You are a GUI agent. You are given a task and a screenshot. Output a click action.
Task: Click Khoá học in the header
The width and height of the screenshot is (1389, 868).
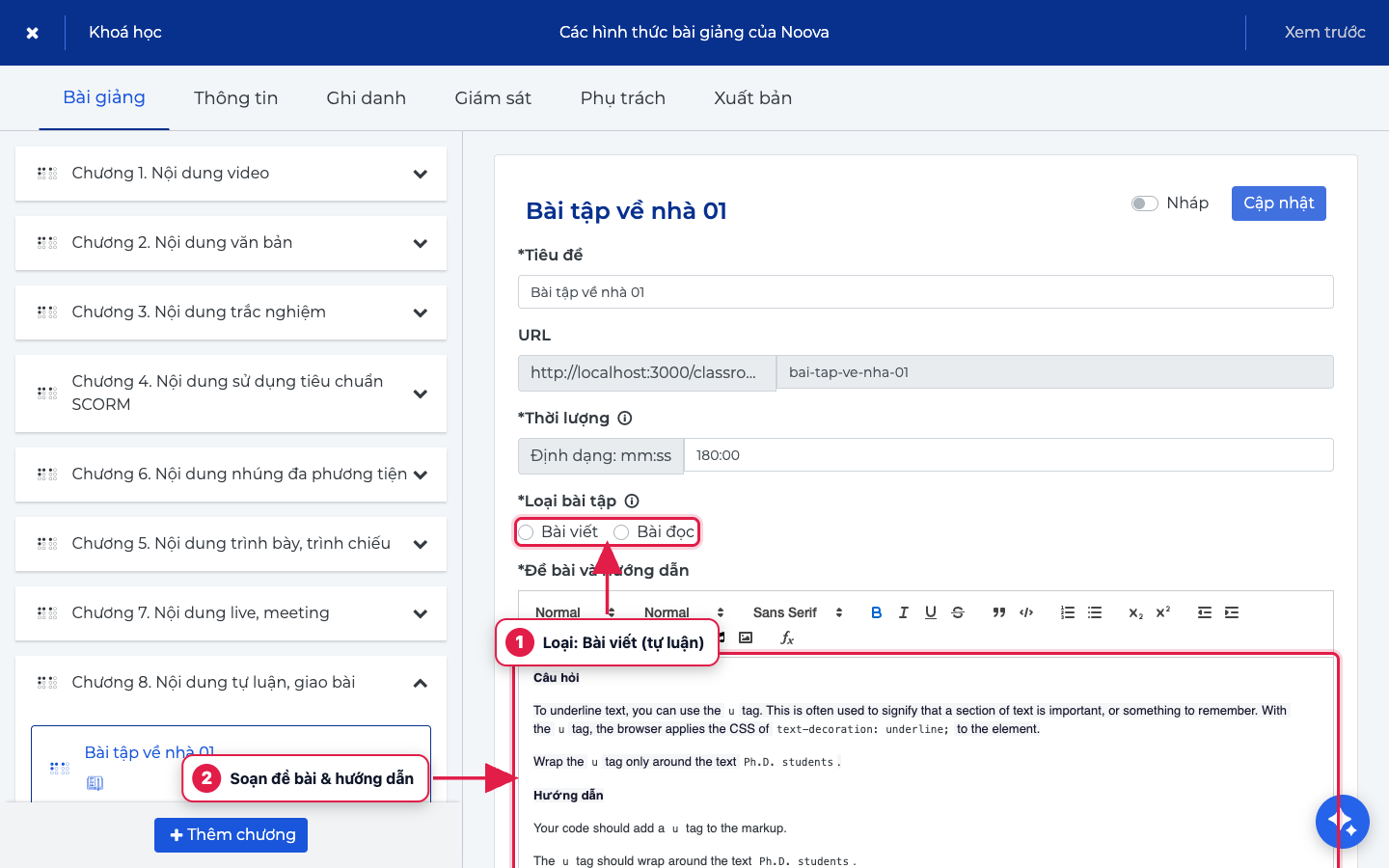point(124,33)
